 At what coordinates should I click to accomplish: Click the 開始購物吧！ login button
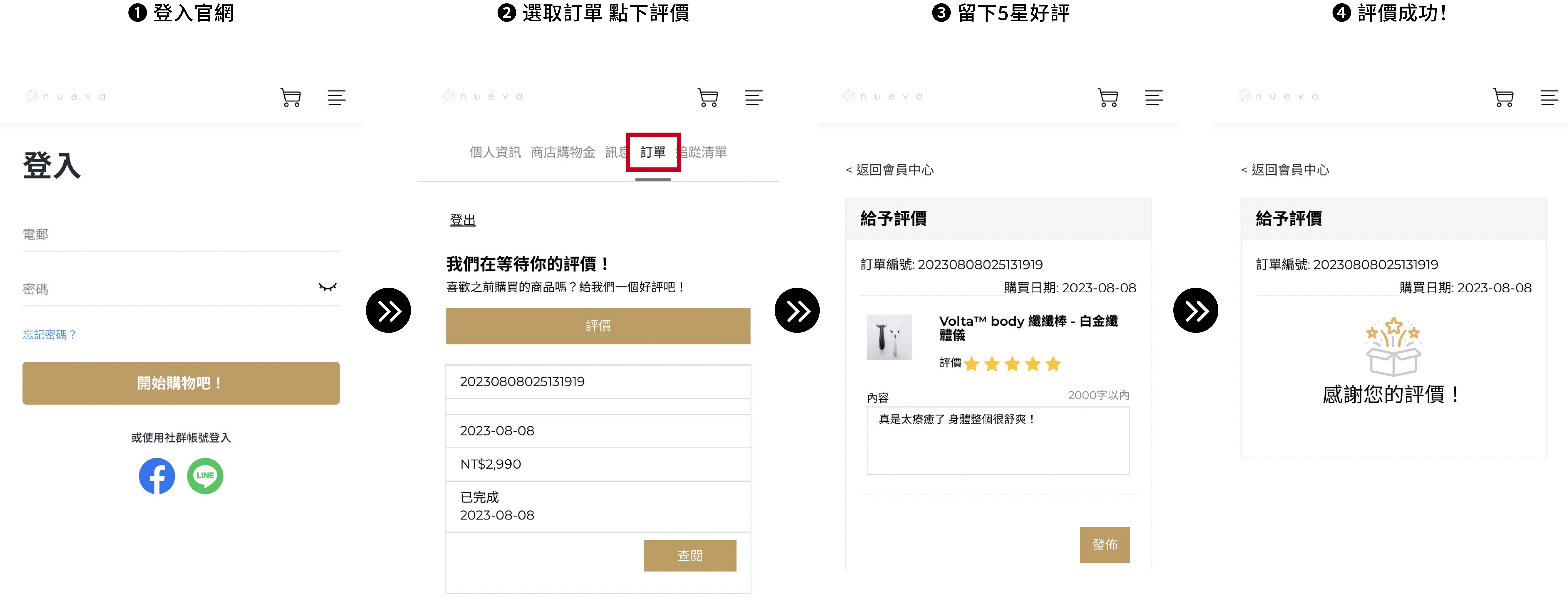click(181, 383)
